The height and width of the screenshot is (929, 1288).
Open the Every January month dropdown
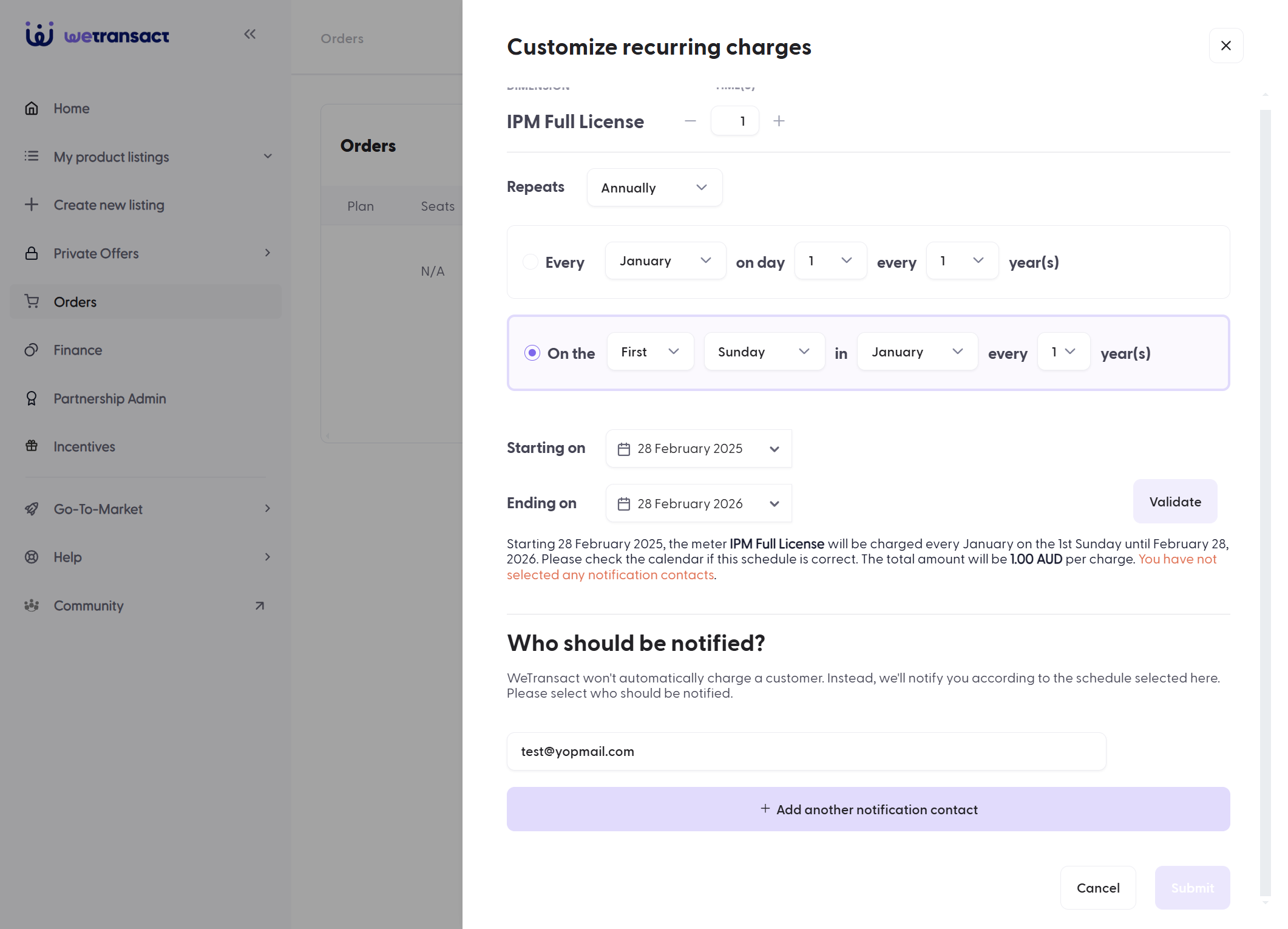pos(665,261)
